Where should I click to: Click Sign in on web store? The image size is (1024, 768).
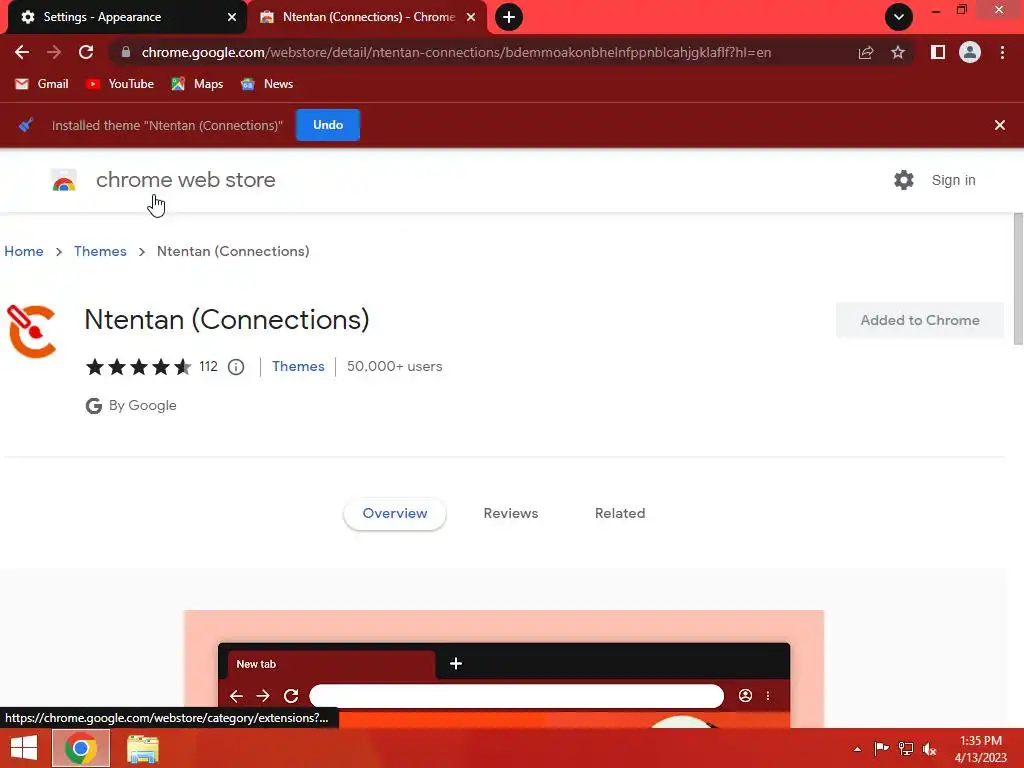953,180
